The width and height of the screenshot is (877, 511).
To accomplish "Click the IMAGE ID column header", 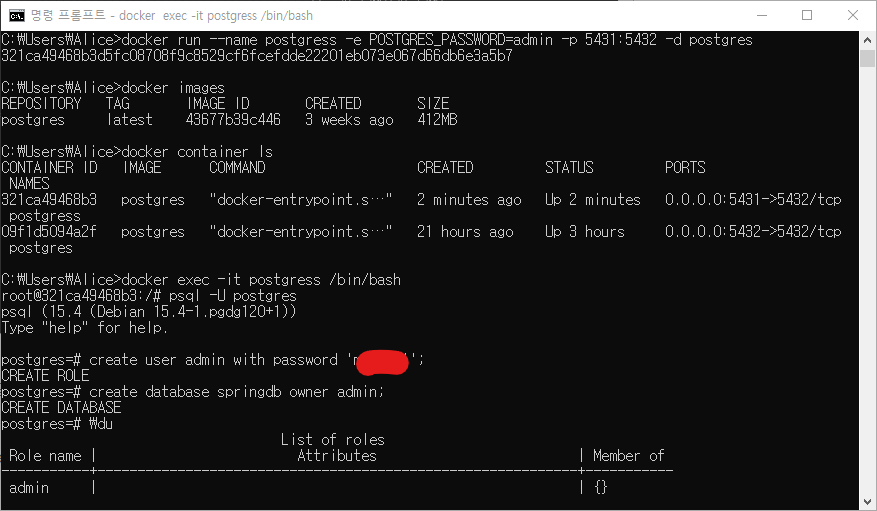I will (218, 104).
